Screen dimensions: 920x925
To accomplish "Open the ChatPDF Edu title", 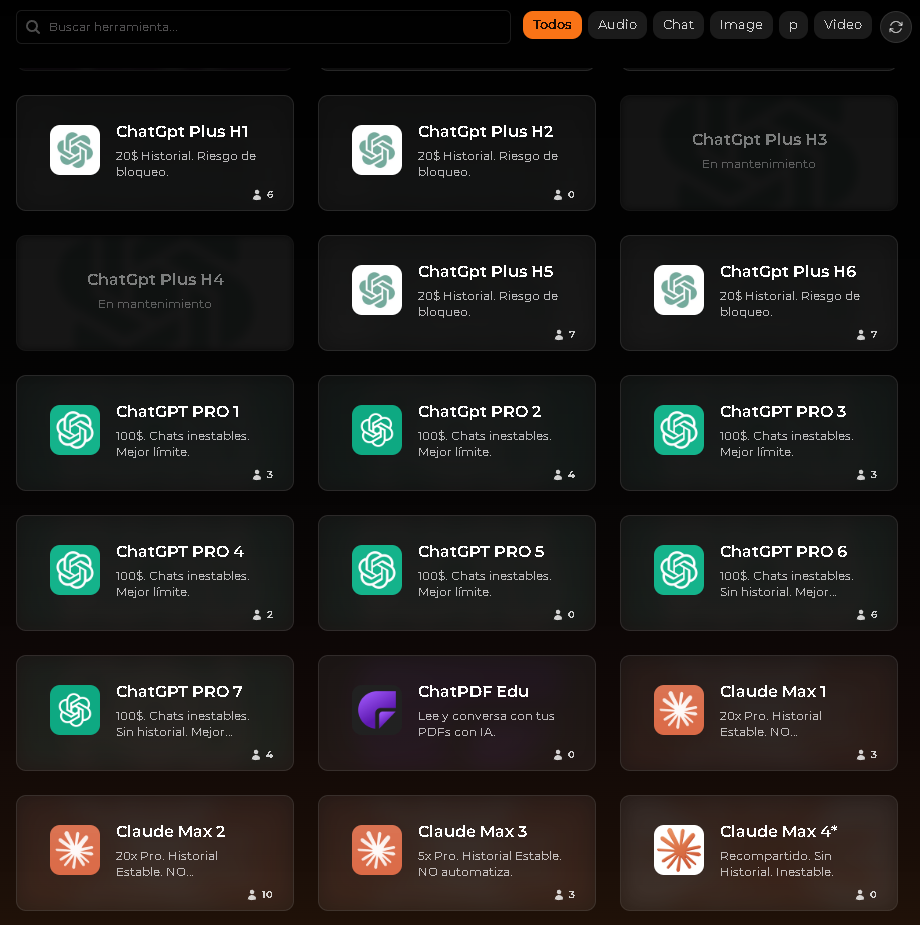I will (x=474, y=691).
